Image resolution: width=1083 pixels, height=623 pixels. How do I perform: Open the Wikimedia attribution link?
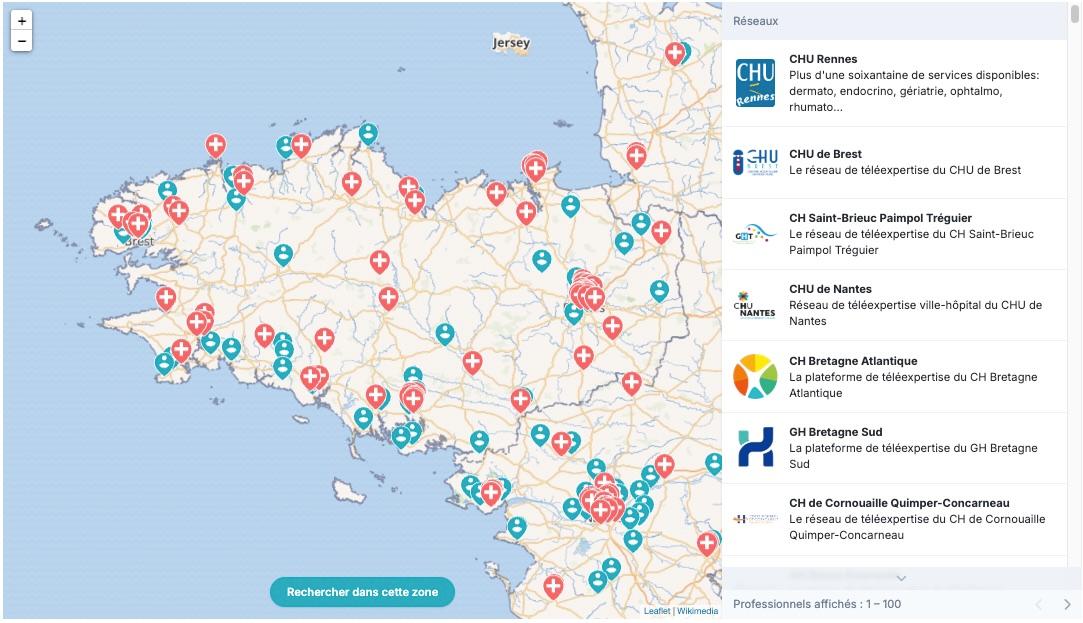(697, 611)
